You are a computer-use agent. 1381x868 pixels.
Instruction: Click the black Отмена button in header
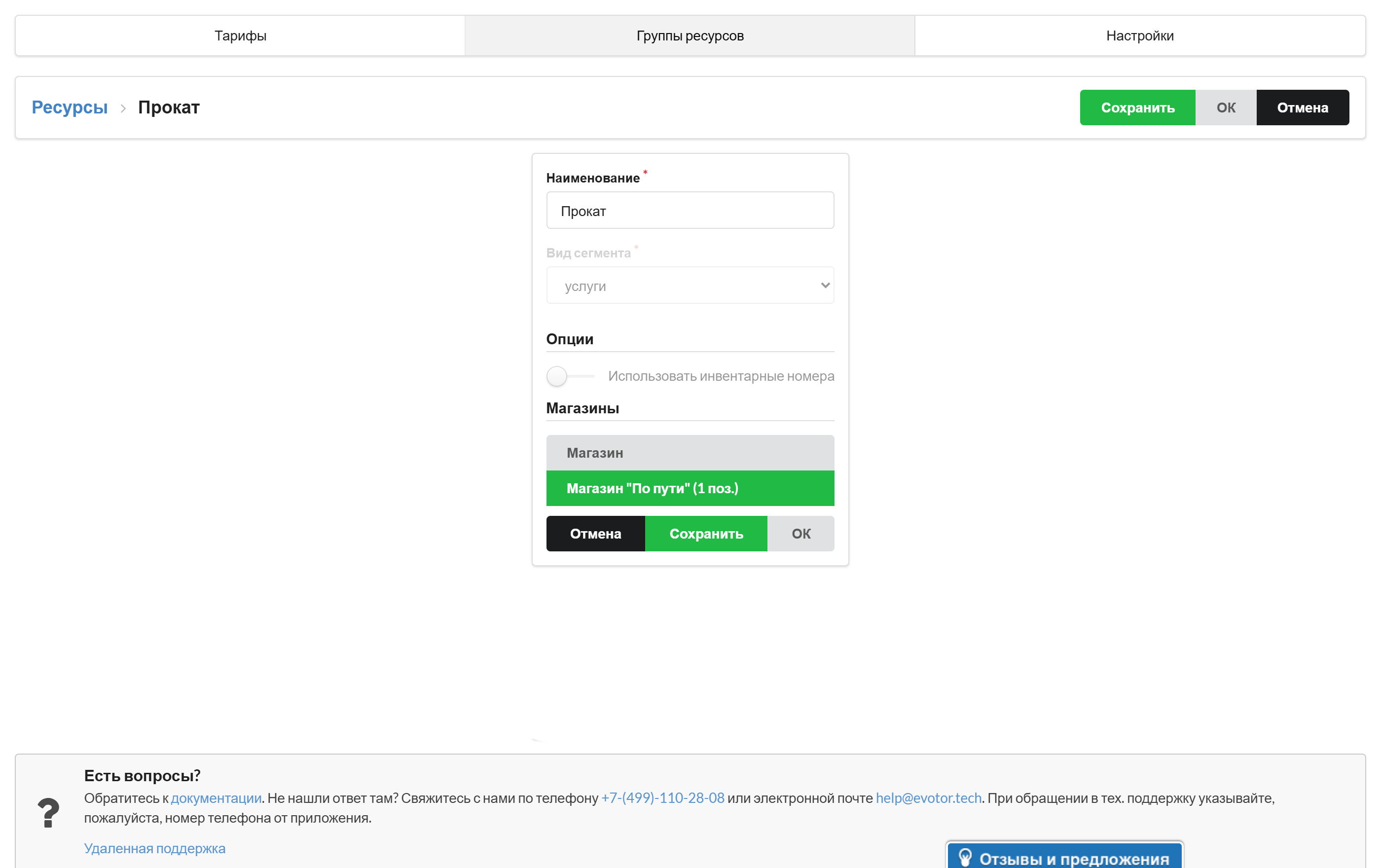[1303, 107]
